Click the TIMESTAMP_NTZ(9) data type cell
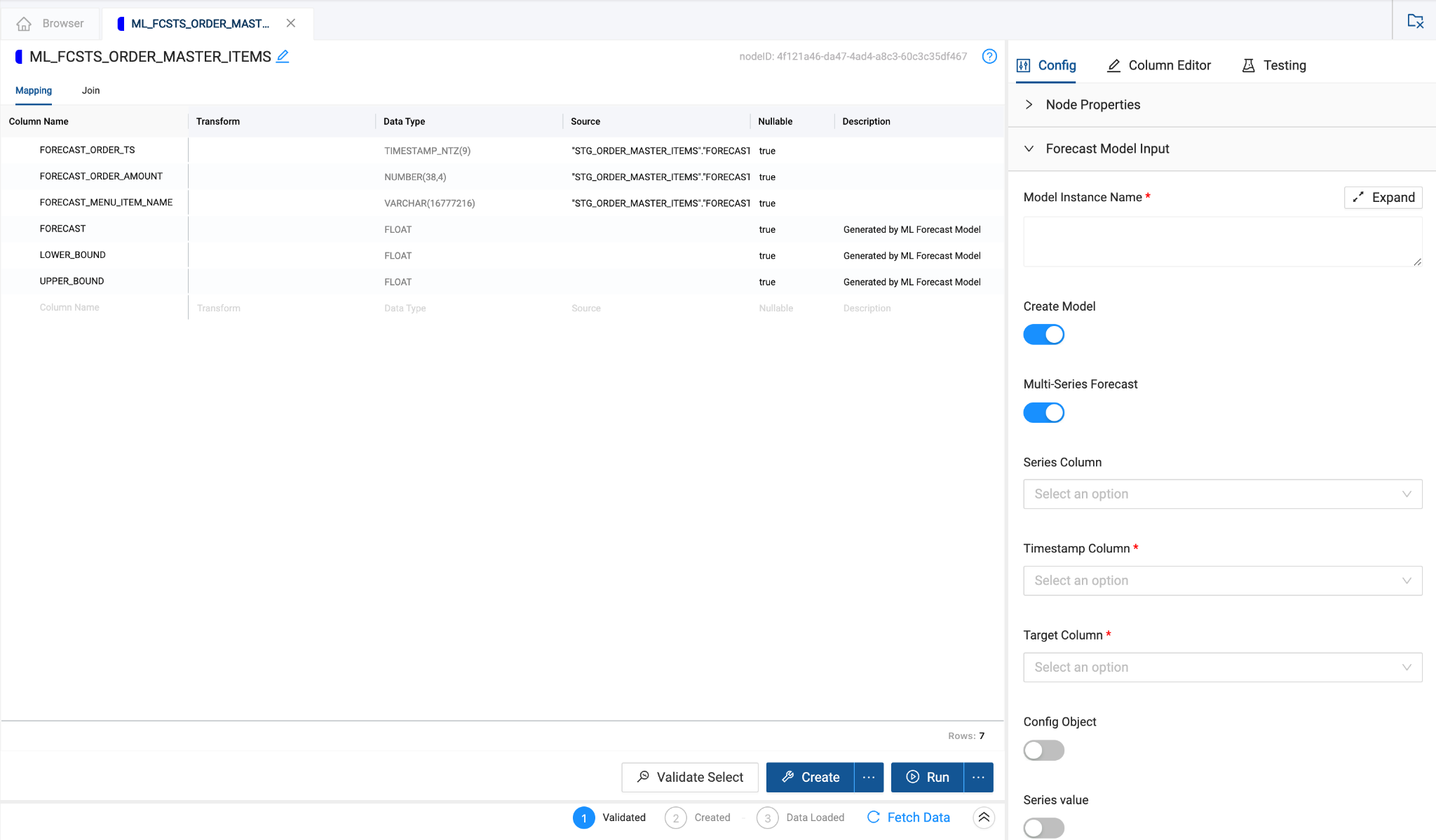The height and width of the screenshot is (840, 1436). (427, 151)
